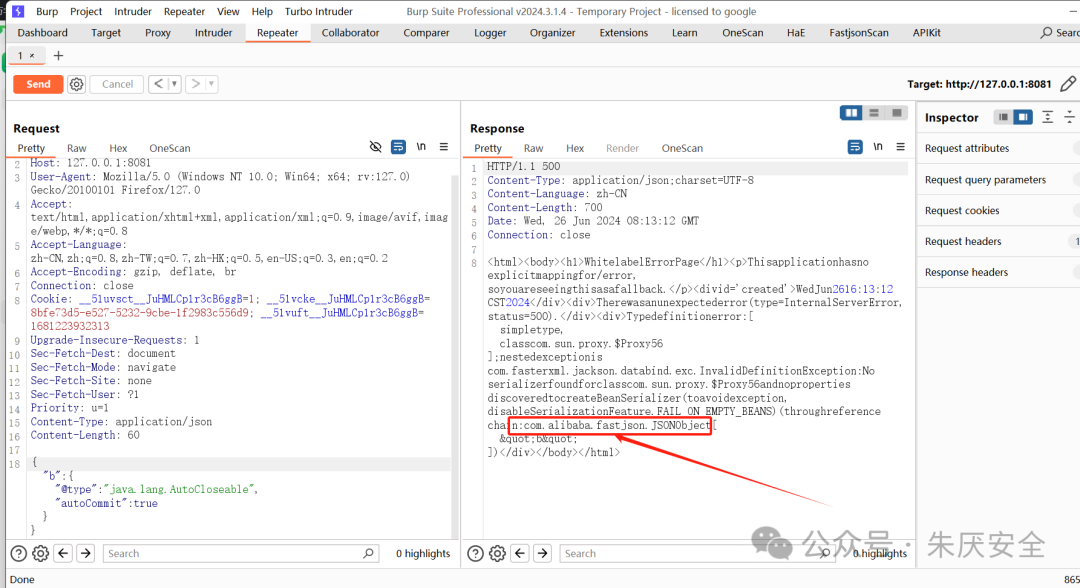Expand Response headers section
This screenshot has height=588, width=1080.
pos(999,273)
